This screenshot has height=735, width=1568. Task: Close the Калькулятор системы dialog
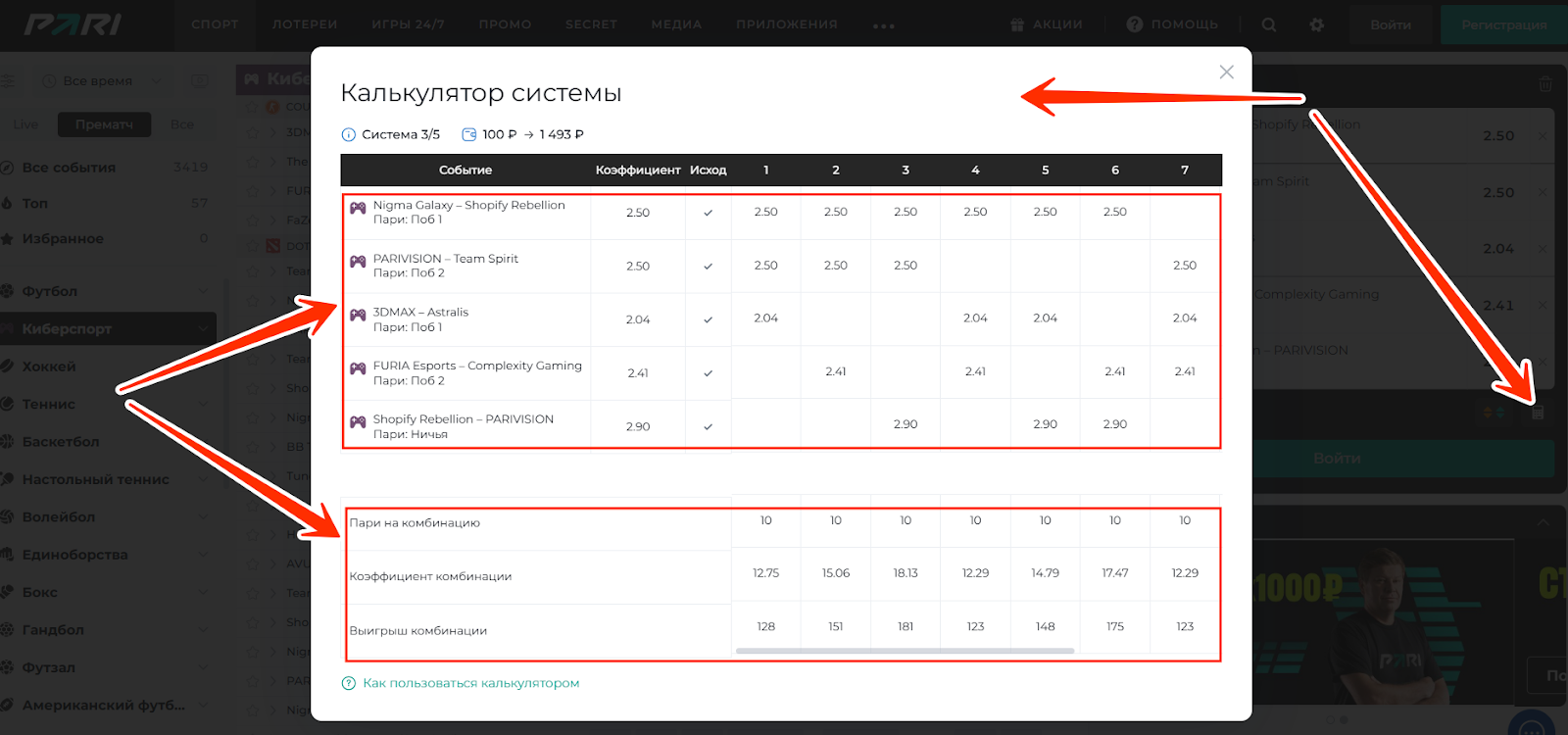point(1226,73)
